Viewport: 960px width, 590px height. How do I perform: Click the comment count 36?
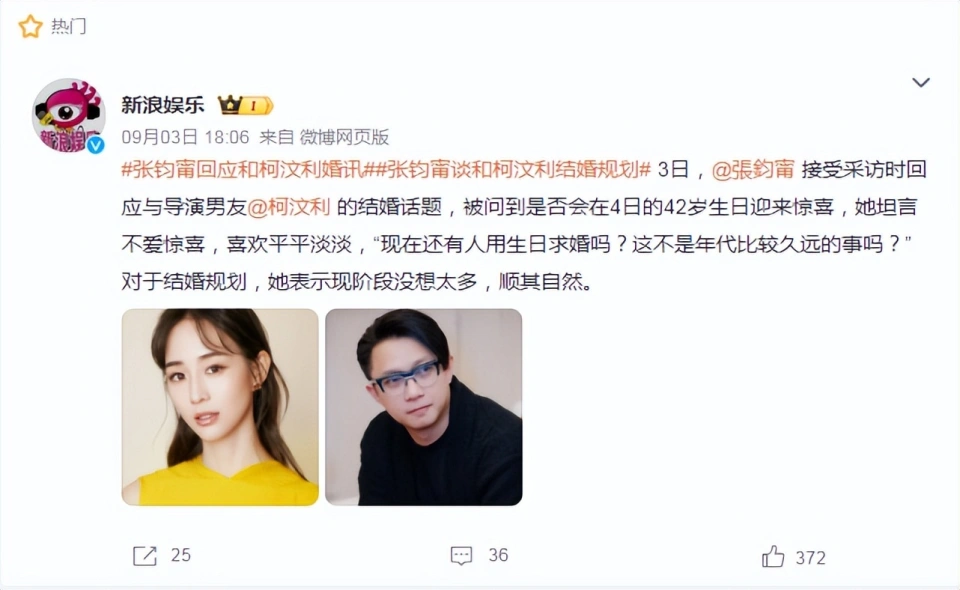(x=498, y=555)
